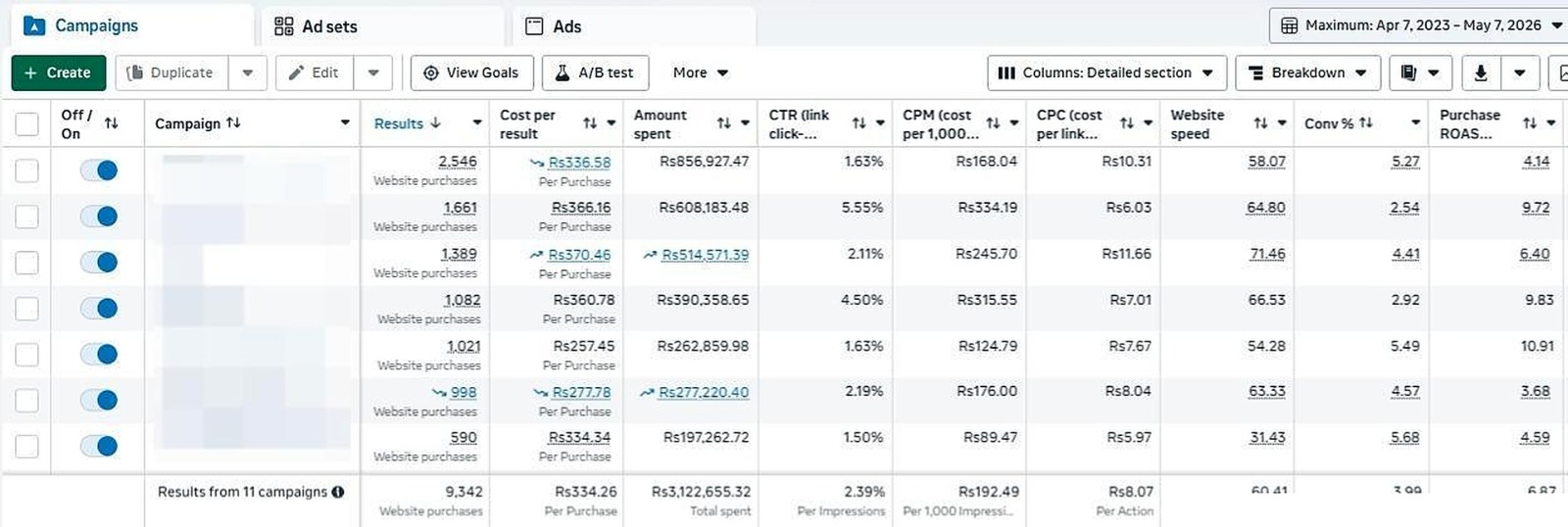Viewport: 1568px width, 527px height.
Task: Open the Duplicate options arrow
Action: [248, 72]
